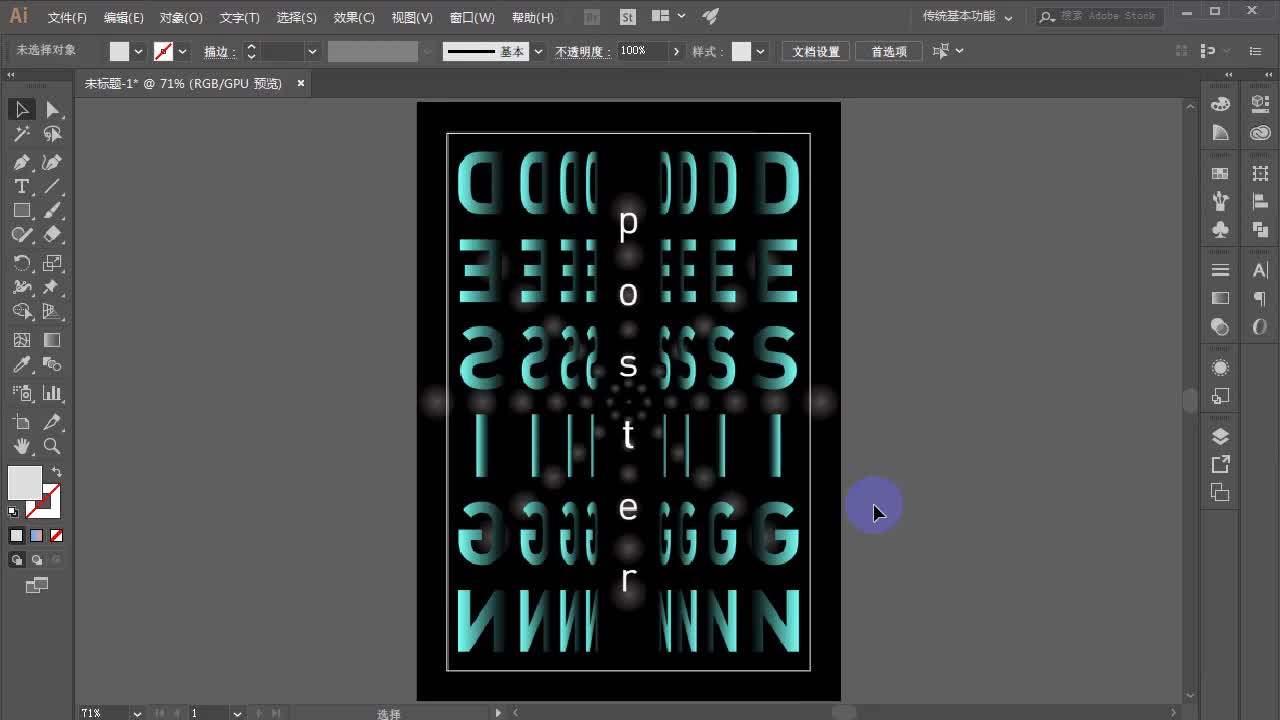Swap fill and stroke colors
Image resolution: width=1280 pixels, height=720 pixels.
57,472
